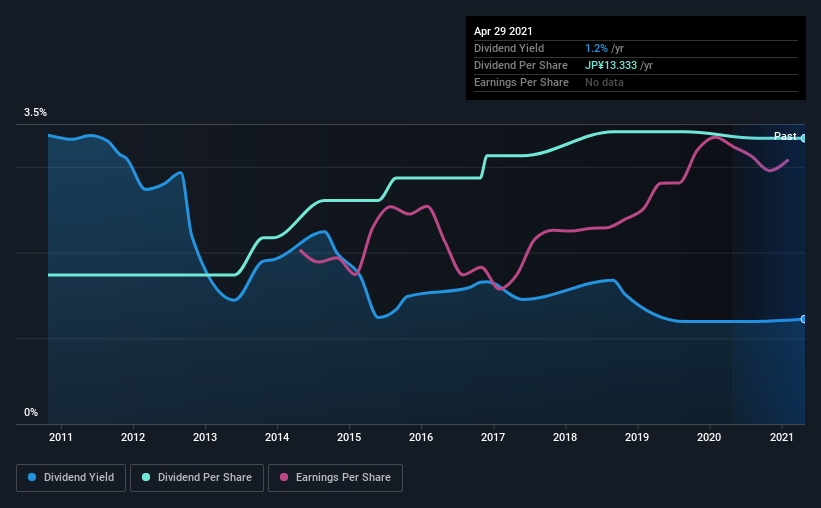821x508 pixels.
Task: Click the JP¥13.333 dividend per share value
Action: coord(611,65)
